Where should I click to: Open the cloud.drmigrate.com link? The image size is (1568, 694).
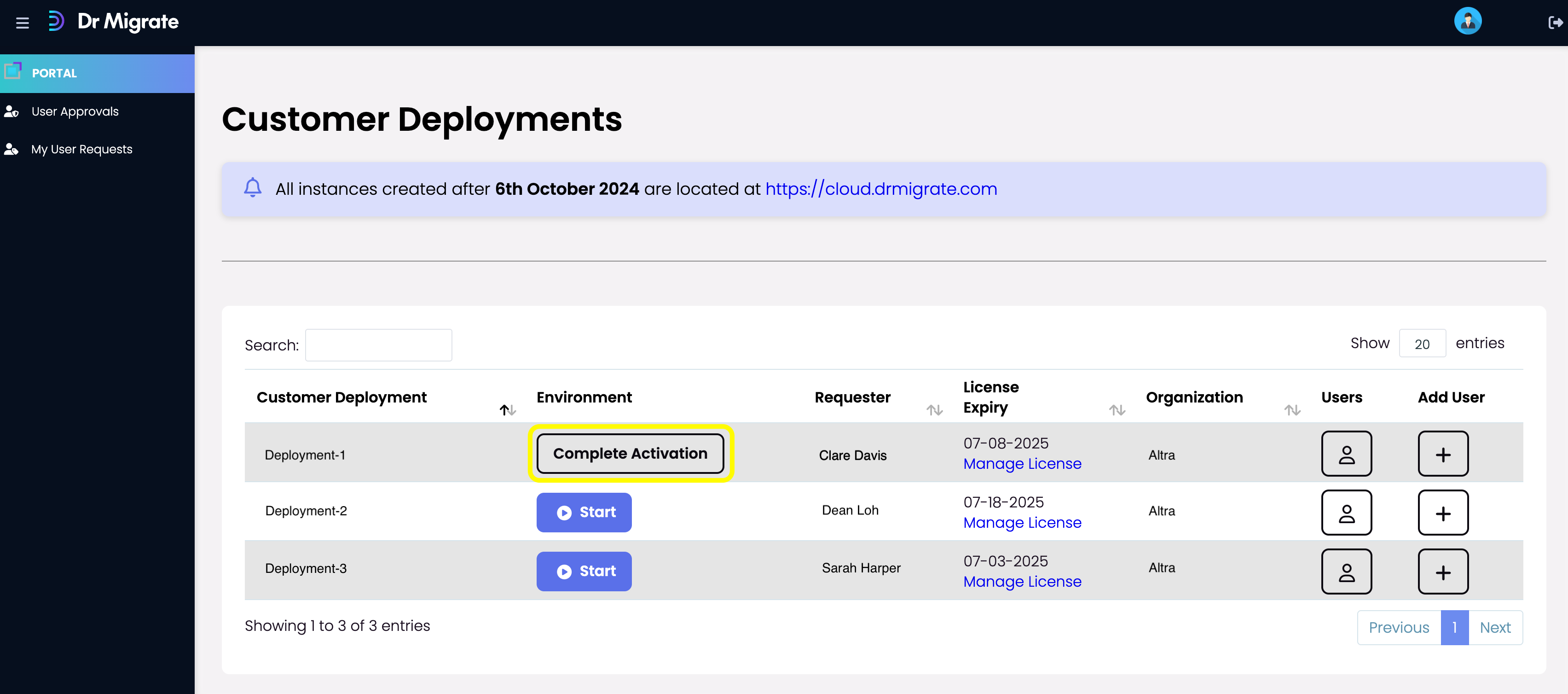[x=881, y=189]
